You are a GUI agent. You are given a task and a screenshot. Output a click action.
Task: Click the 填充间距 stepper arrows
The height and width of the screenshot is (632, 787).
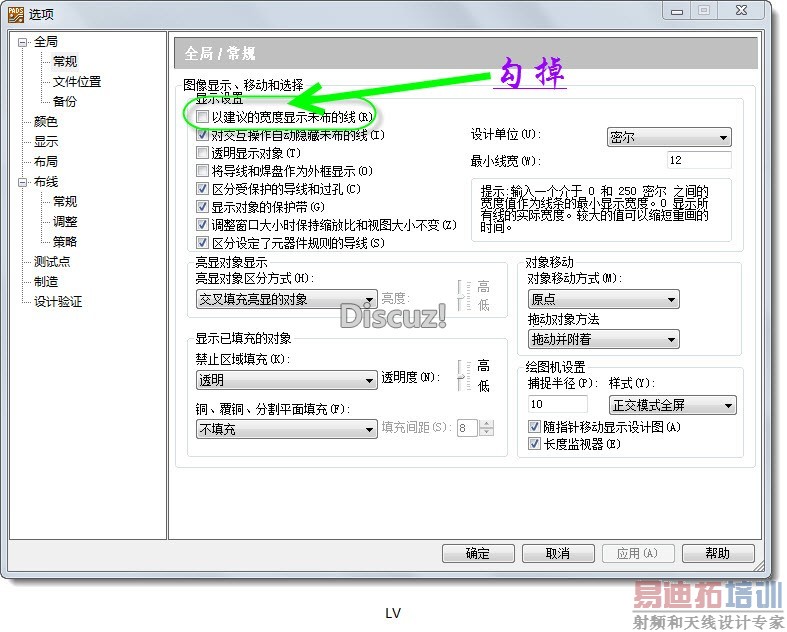coord(486,428)
